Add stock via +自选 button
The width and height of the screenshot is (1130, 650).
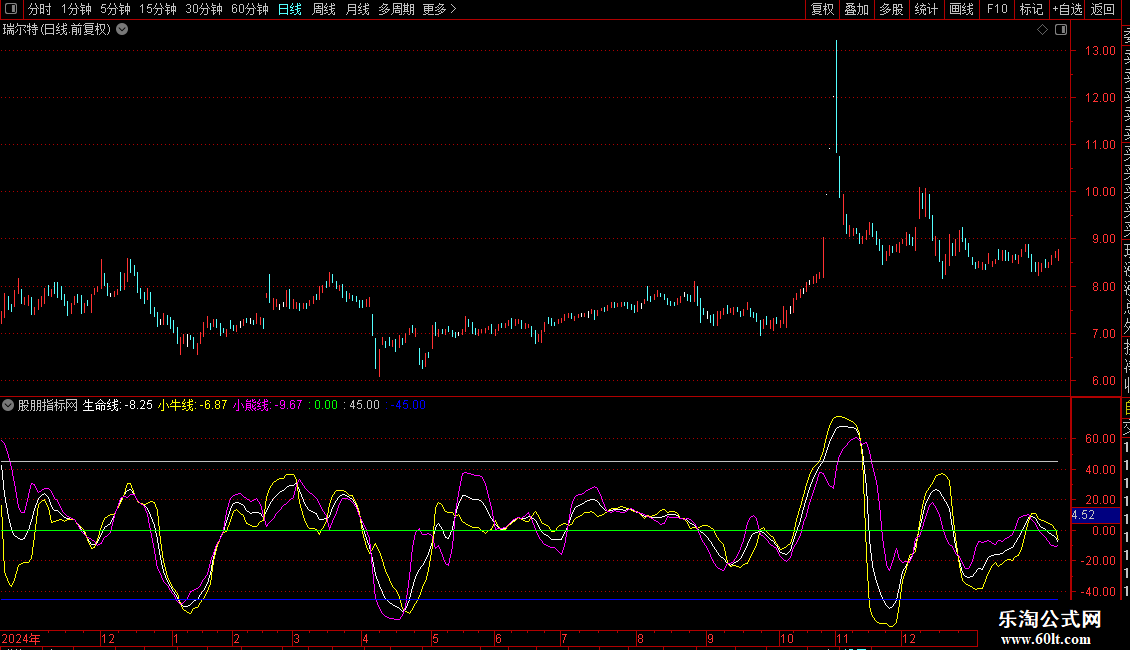pos(1067,9)
